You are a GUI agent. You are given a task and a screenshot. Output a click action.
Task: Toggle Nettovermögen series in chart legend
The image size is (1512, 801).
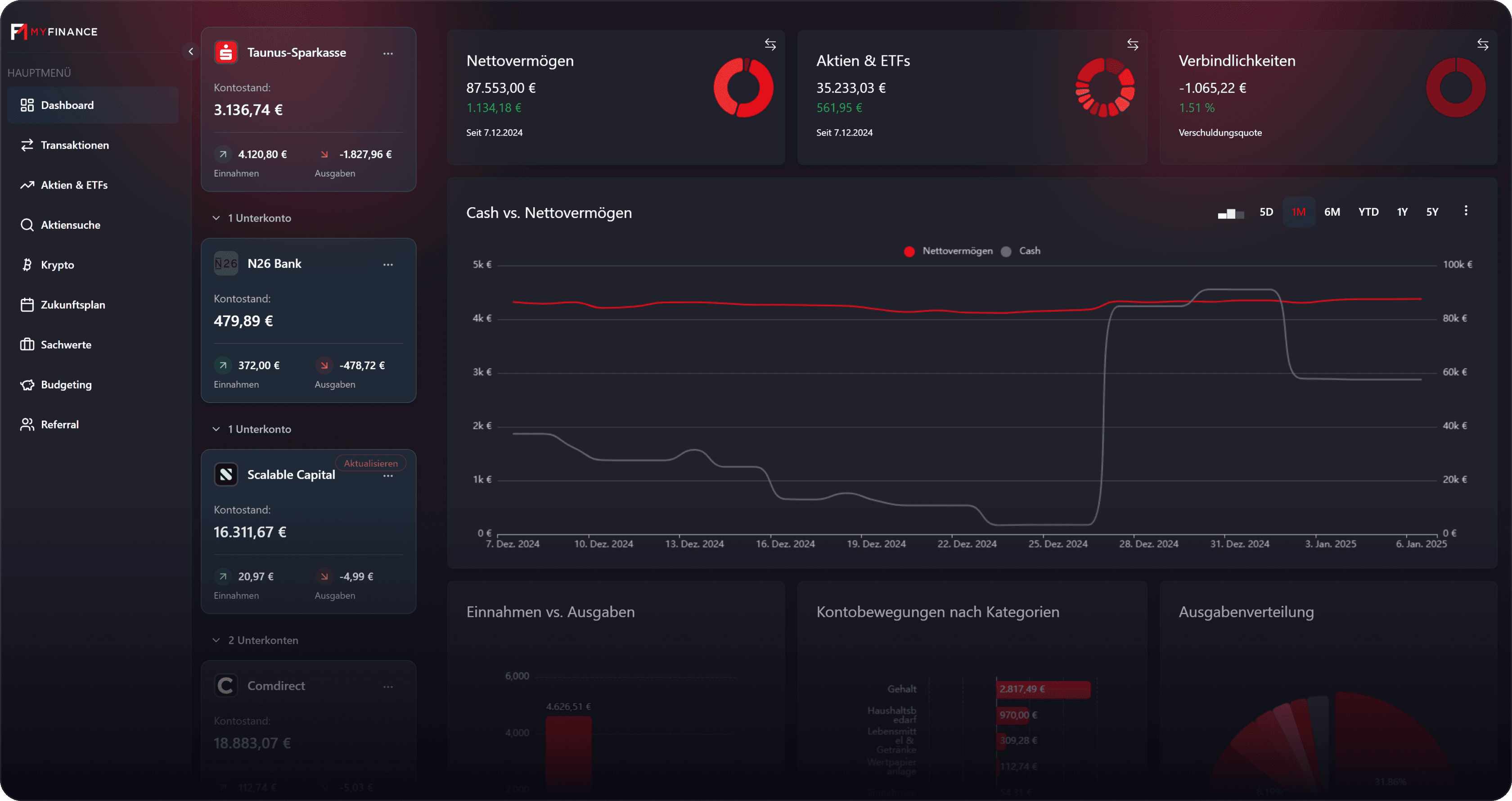[x=949, y=251]
